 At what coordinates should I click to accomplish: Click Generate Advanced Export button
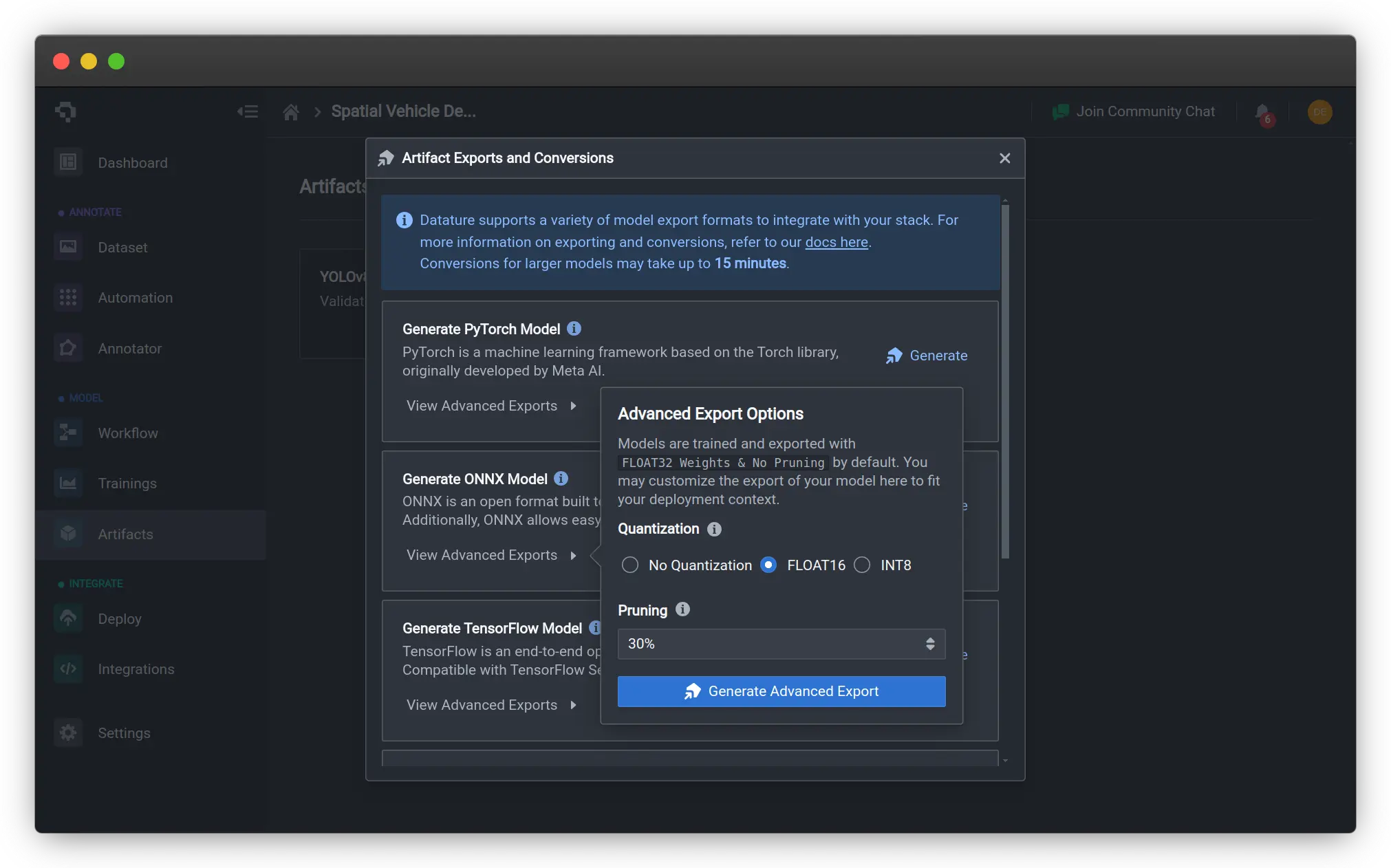point(781,691)
